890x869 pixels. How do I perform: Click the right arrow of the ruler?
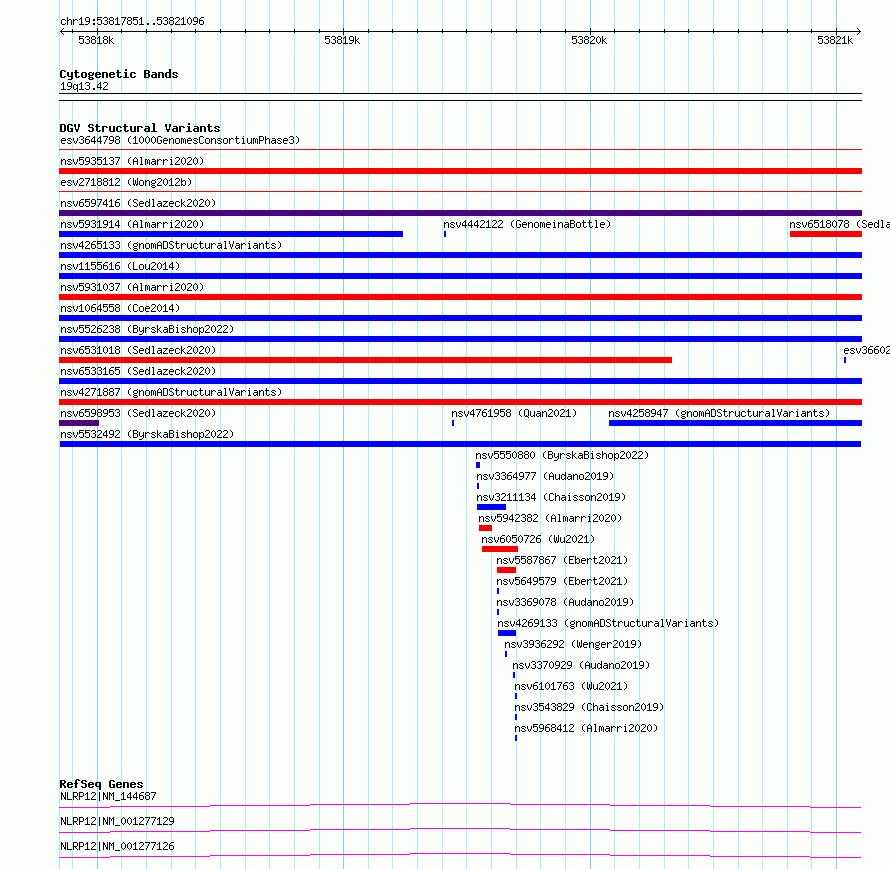point(858,32)
